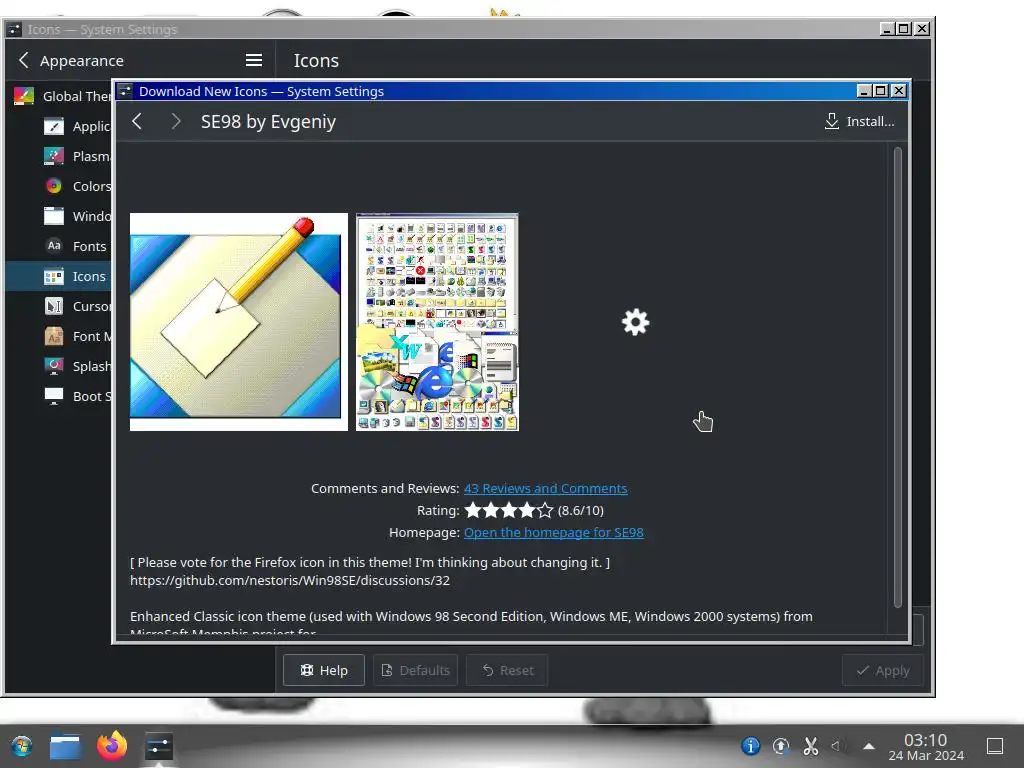Open the Cursors settings icon
The width and height of the screenshot is (1024, 768).
point(54,306)
